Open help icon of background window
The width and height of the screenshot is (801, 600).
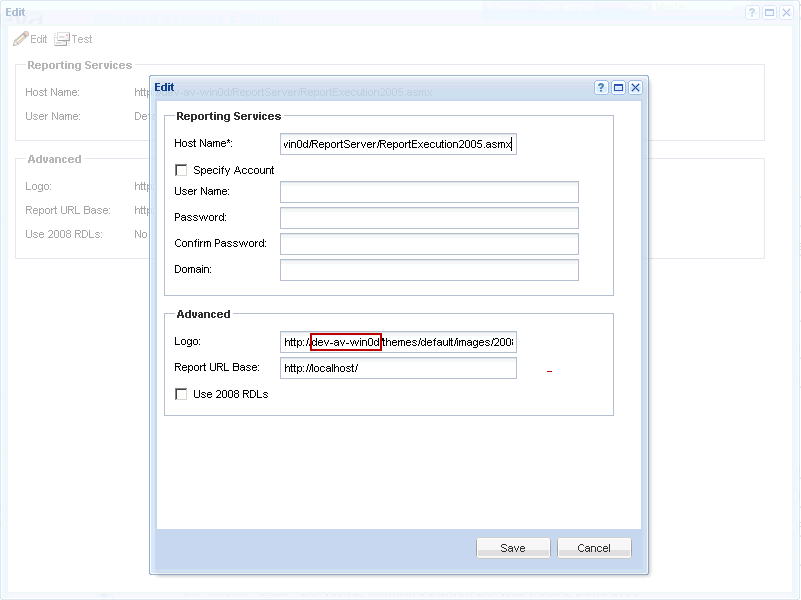tap(752, 12)
